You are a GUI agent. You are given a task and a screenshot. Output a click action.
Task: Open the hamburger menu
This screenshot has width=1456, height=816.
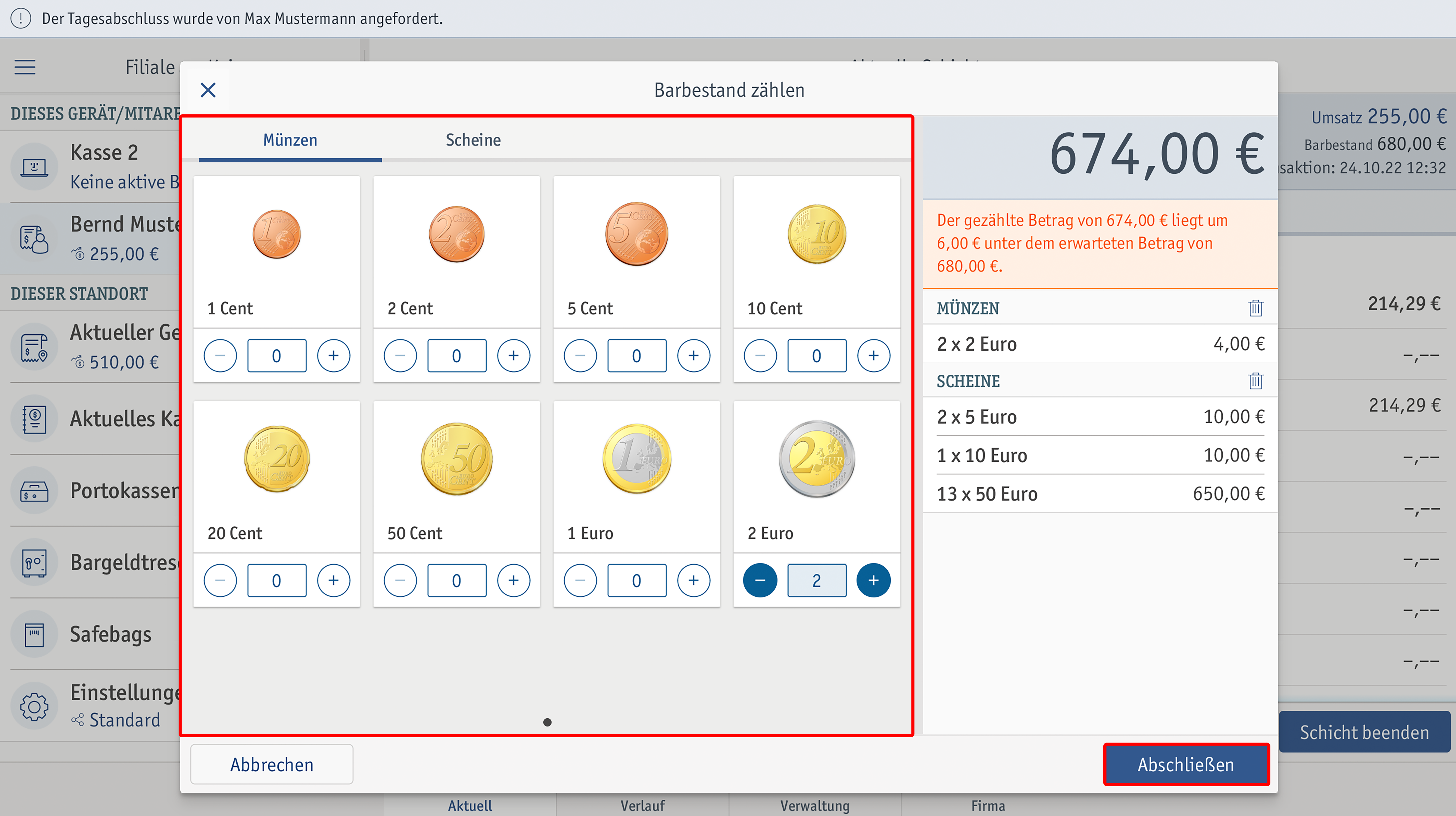(25, 67)
